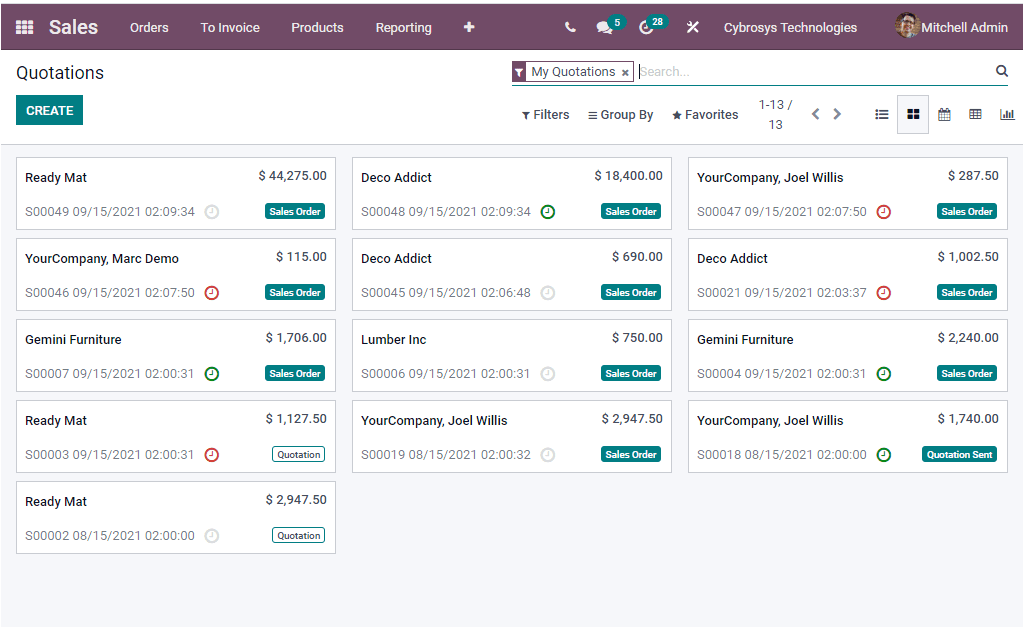Click the activity clock on quotation S00002

pos(211,535)
